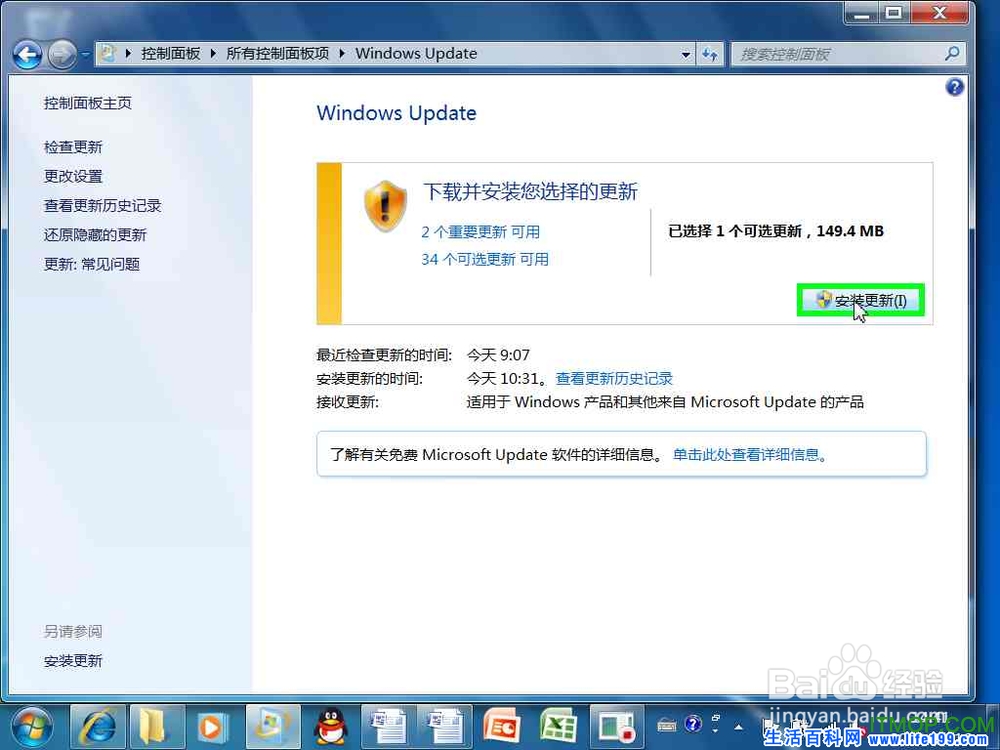Open the address bar history dropdown
The width and height of the screenshot is (1000, 750).
click(686, 55)
